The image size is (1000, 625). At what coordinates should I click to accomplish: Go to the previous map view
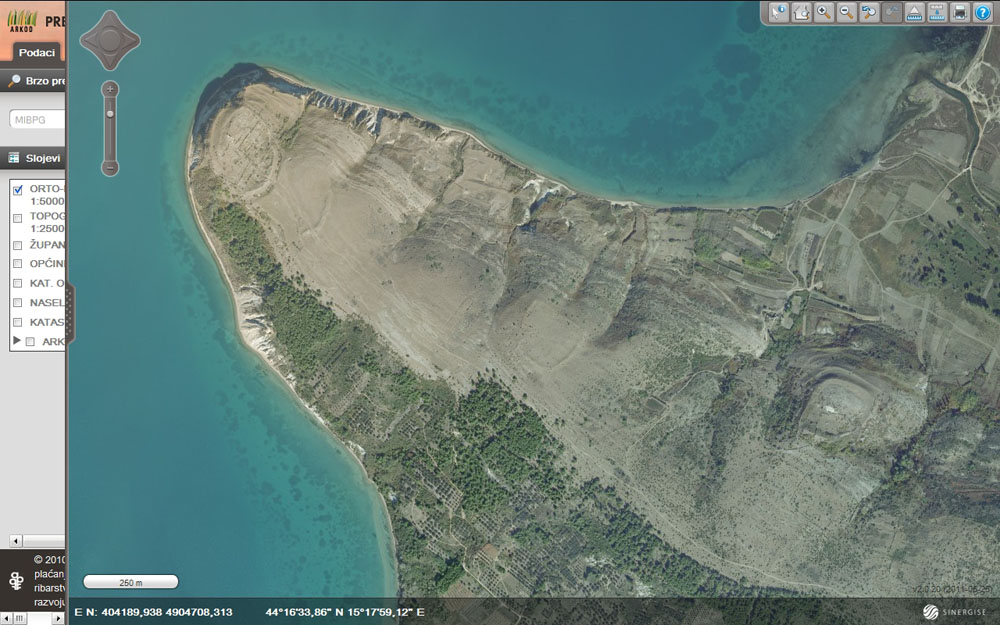coord(870,12)
